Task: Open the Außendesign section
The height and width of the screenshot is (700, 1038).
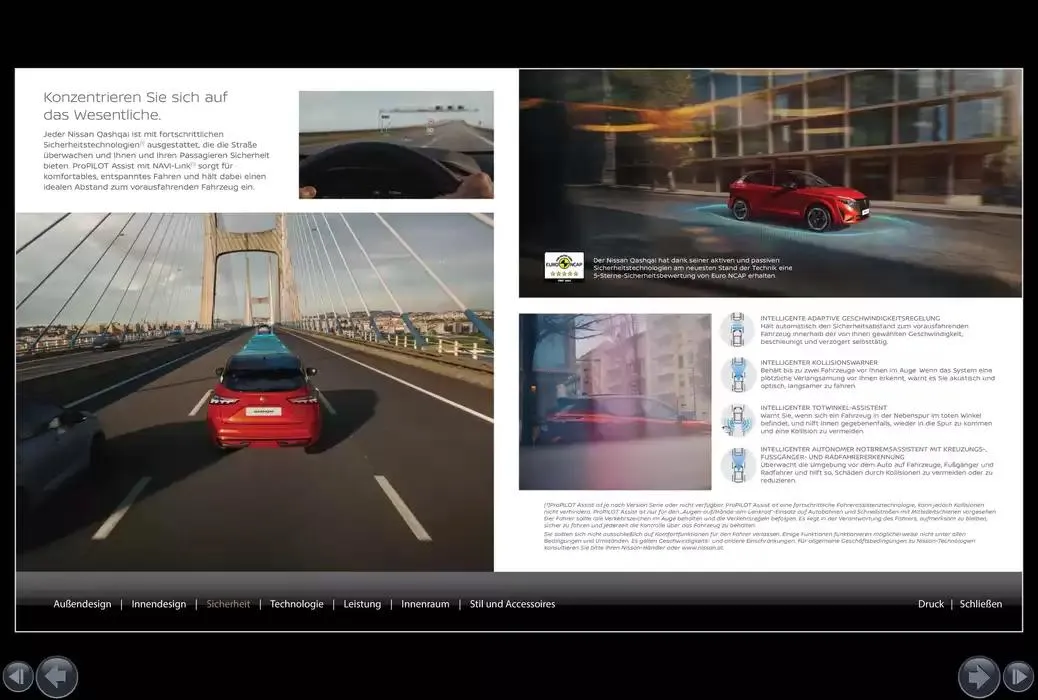Action: pyautogui.click(x=82, y=604)
